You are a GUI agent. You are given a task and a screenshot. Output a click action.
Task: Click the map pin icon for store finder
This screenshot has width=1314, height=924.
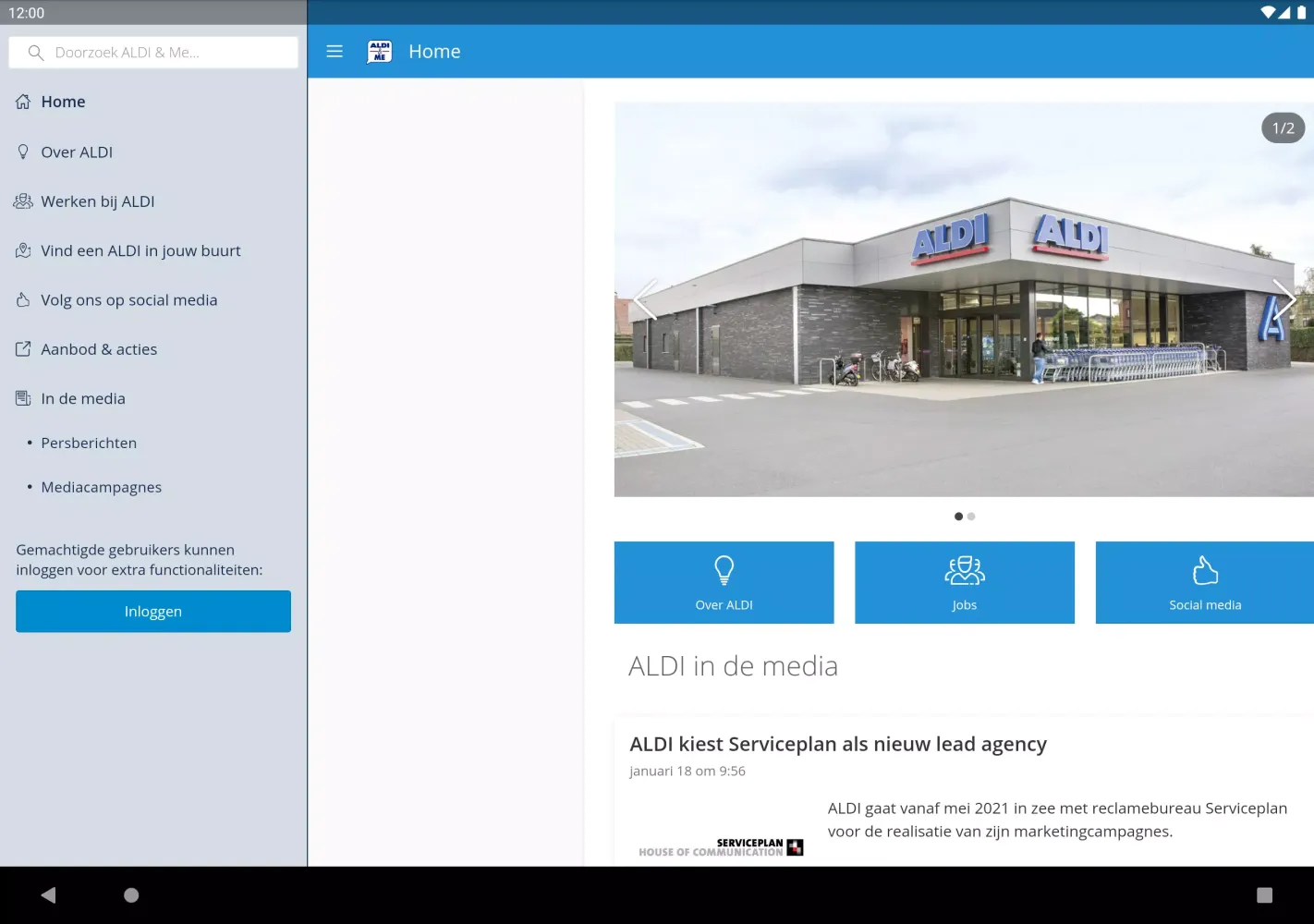coord(23,250)
